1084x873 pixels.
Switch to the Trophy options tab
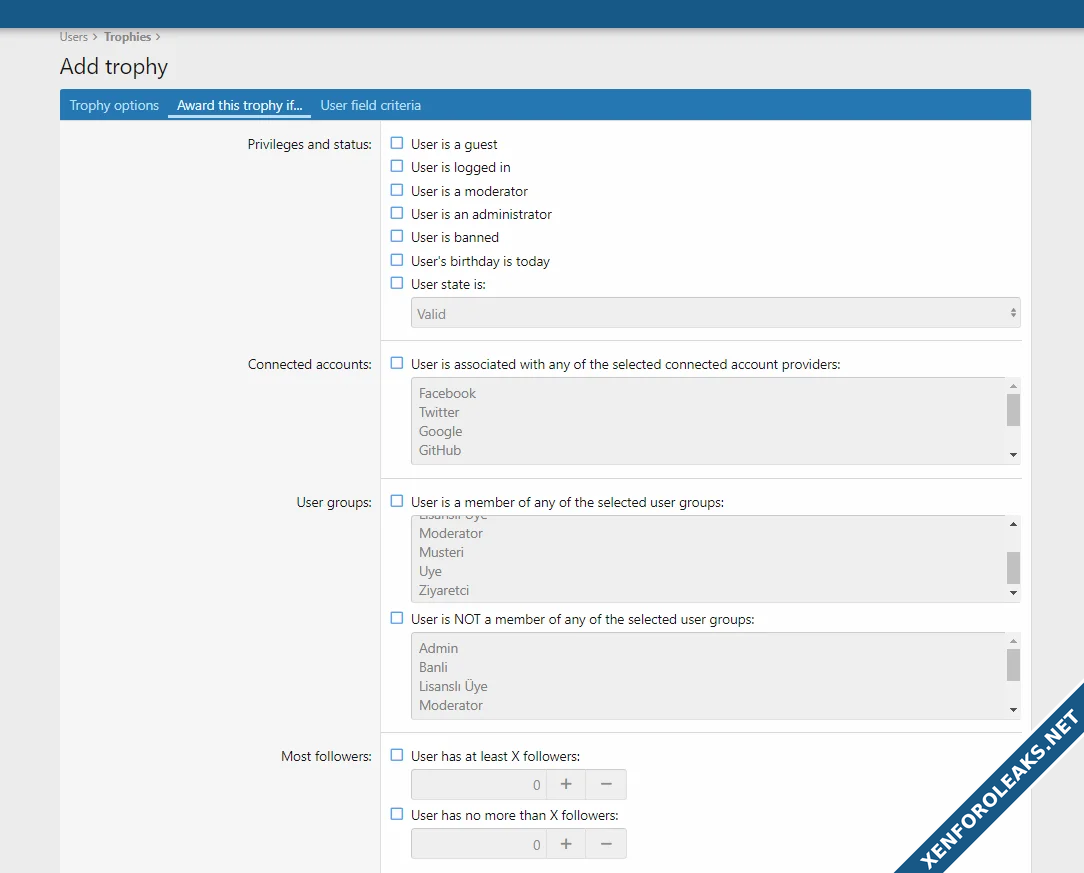click(x=114, y=105)
